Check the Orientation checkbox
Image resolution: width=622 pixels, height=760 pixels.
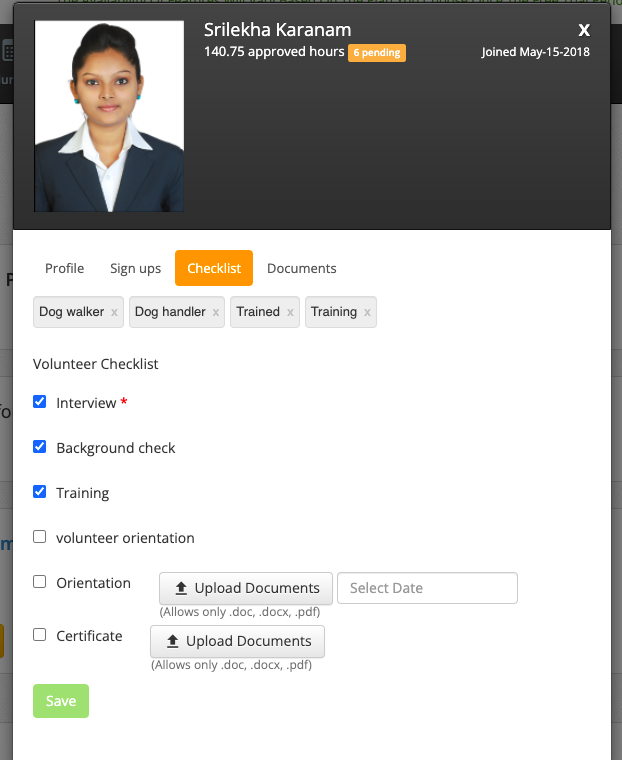coord(40,582)
